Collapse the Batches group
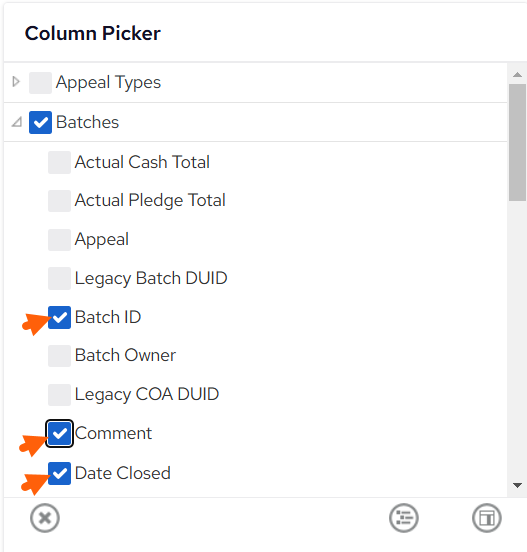The height and width of the screenshot is (552, 527). point(17,122)
